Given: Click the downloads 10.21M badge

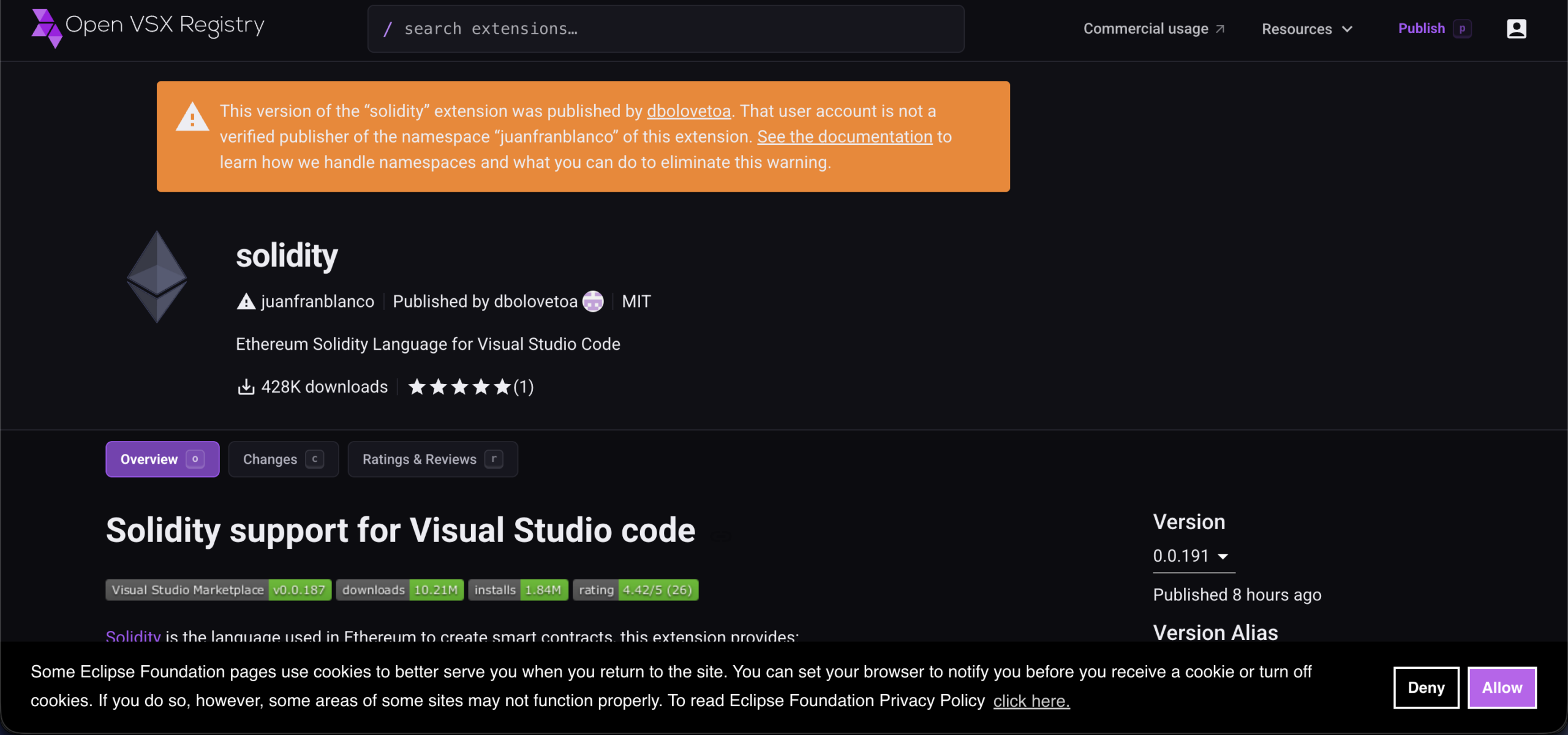Looking at the screenshot, I should (x=399, y=589).
